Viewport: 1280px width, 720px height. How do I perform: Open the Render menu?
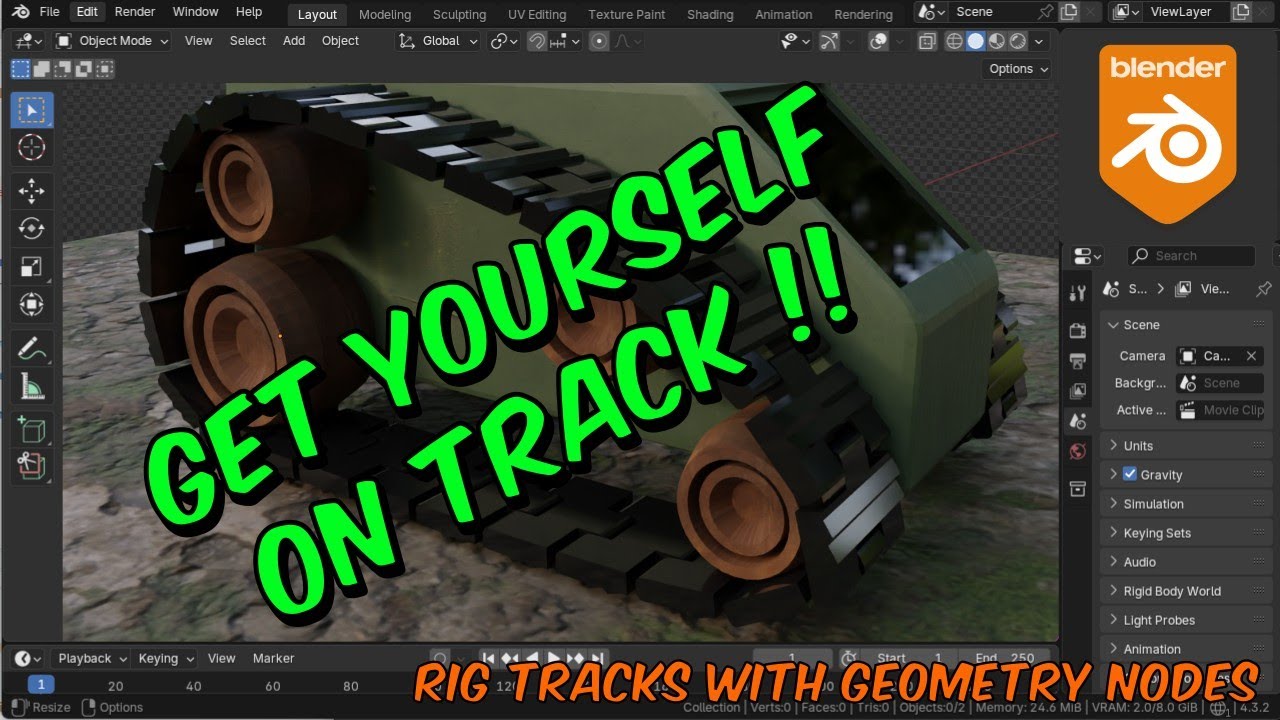coord(135,12)
